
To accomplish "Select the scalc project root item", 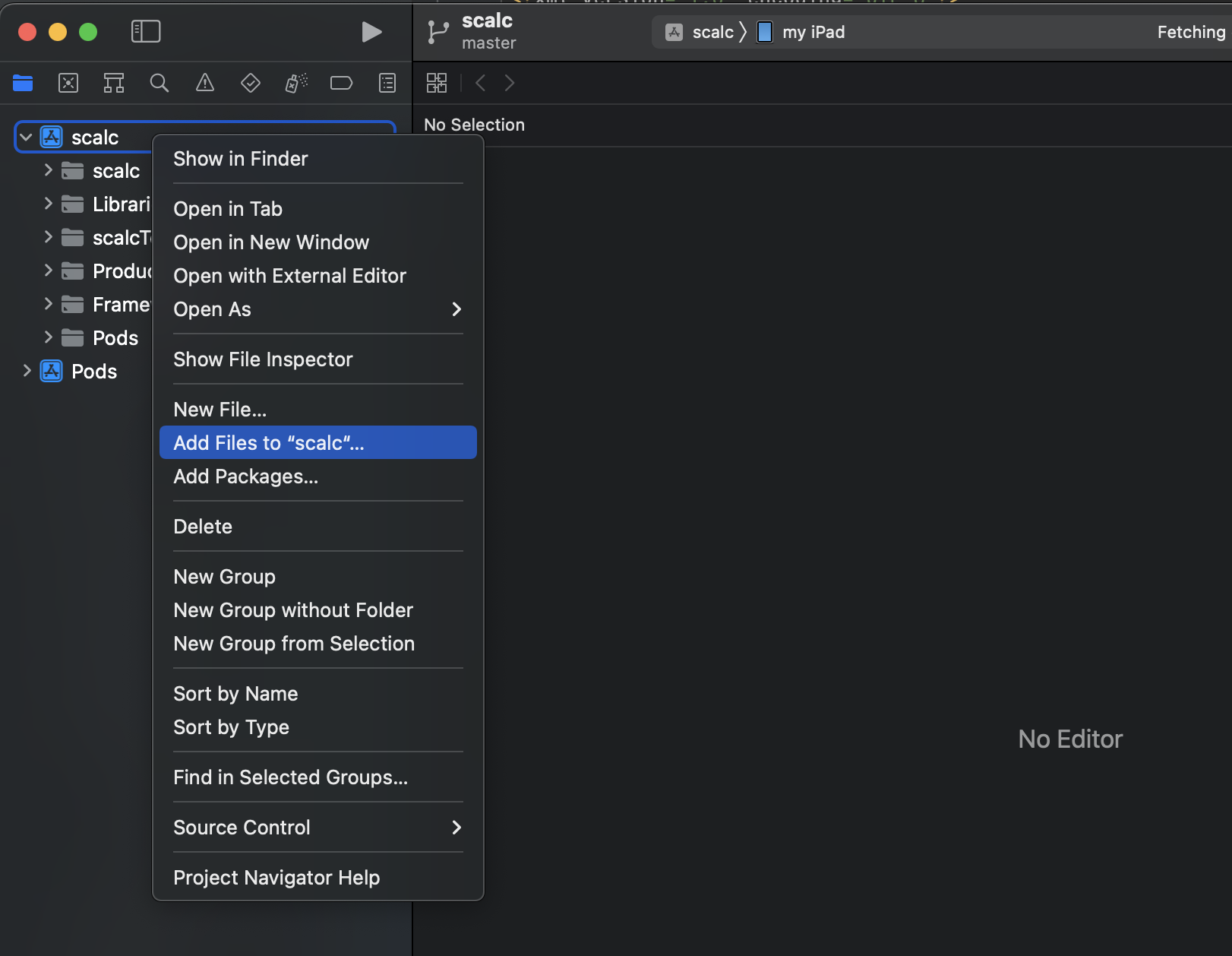I will (95, 138).
